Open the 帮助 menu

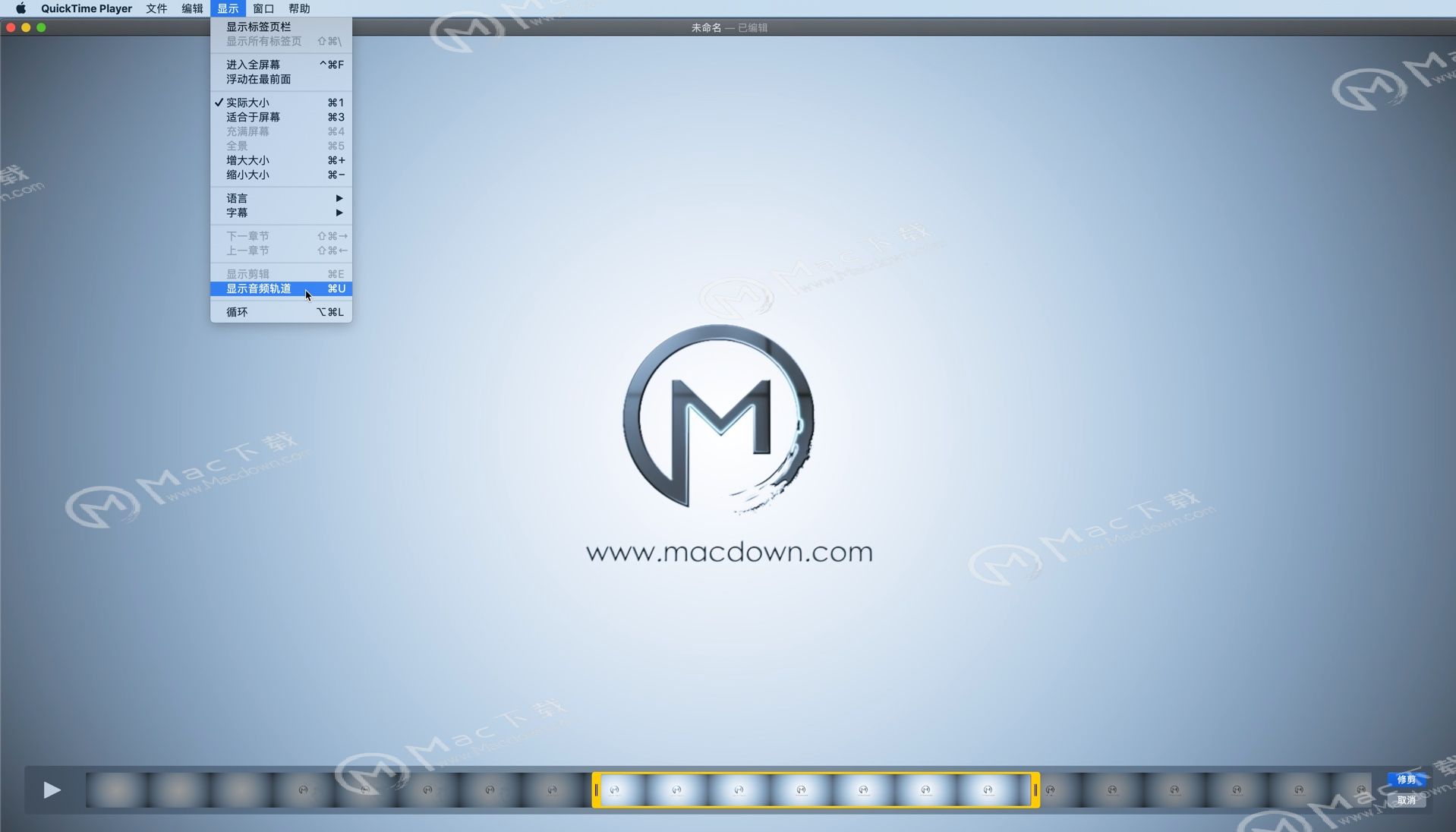click(x=299, y=8)
